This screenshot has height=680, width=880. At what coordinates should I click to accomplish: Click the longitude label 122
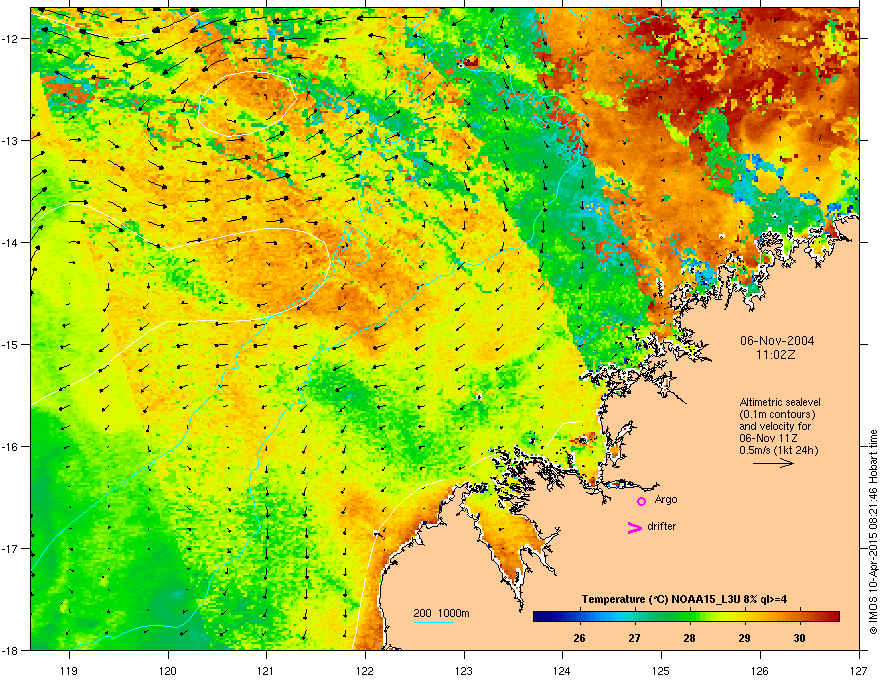pyautogui.click(x=365, y=670)
